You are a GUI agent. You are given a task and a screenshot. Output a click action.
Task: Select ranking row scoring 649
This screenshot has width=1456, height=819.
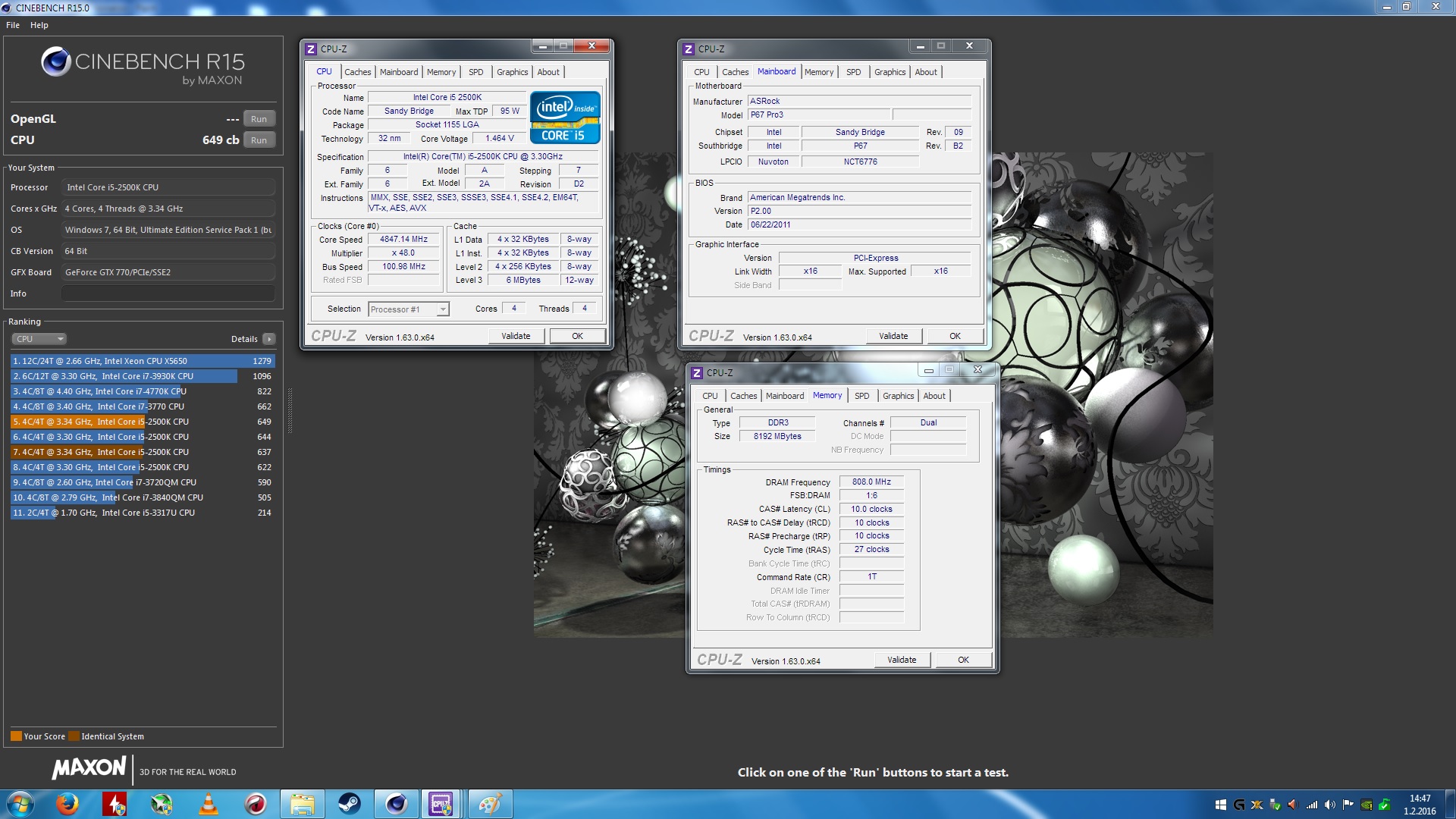pos(143,422)
